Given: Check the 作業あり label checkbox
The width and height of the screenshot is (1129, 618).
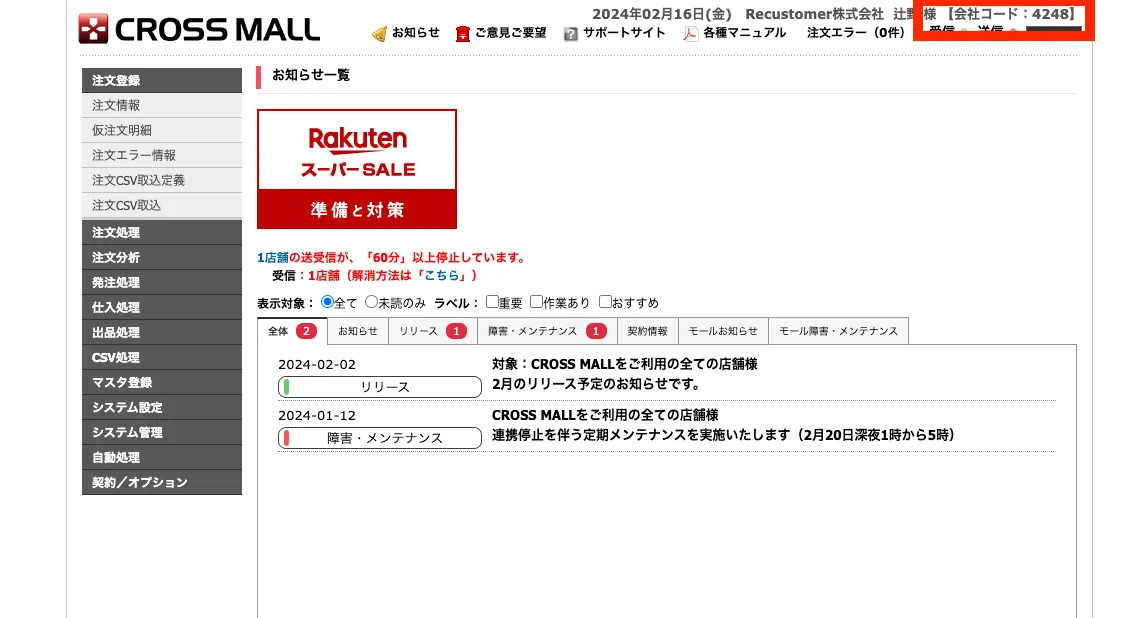Looking at the screenshot, I should 536,302.
